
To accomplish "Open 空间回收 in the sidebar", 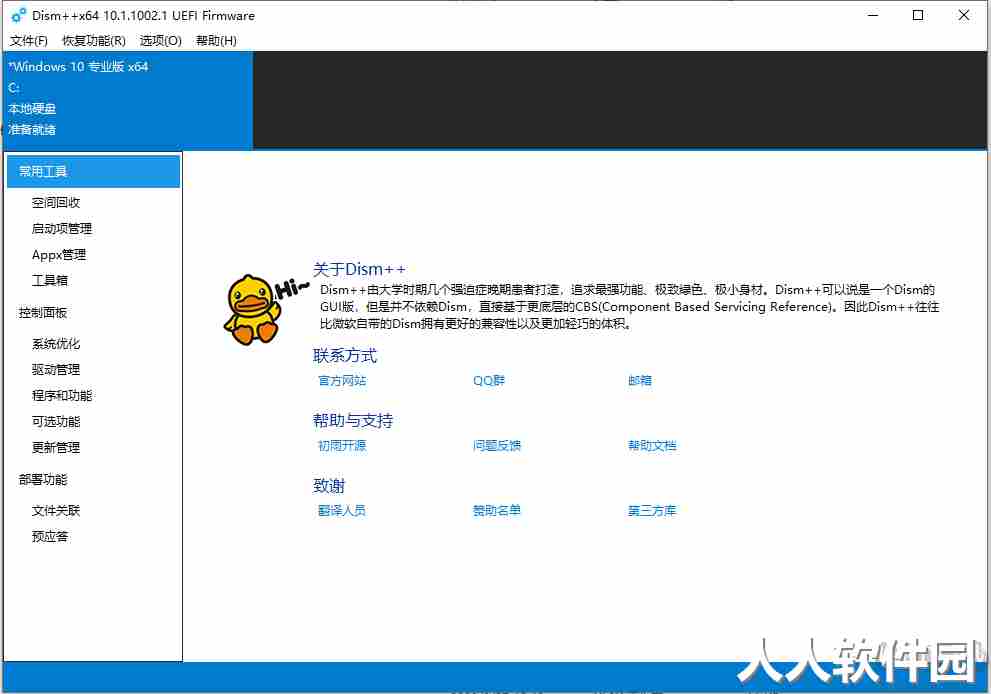I will point(56,202).
